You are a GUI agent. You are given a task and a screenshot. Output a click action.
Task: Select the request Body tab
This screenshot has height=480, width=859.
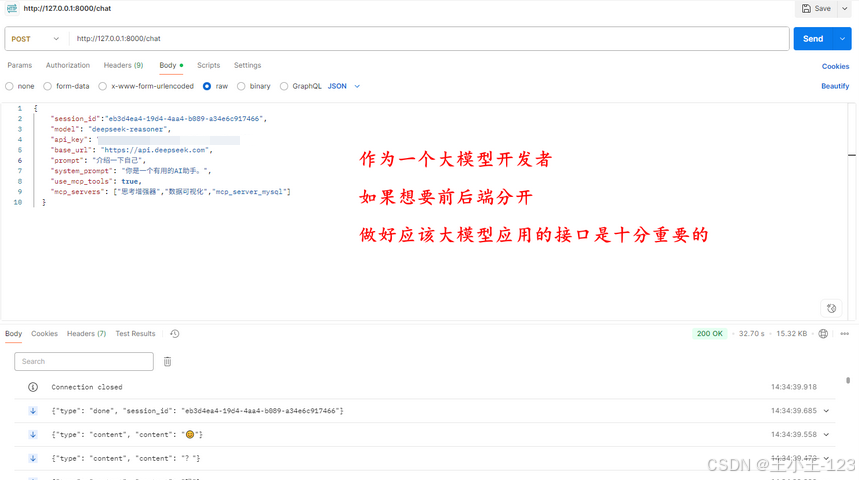[x=171, y=65]
